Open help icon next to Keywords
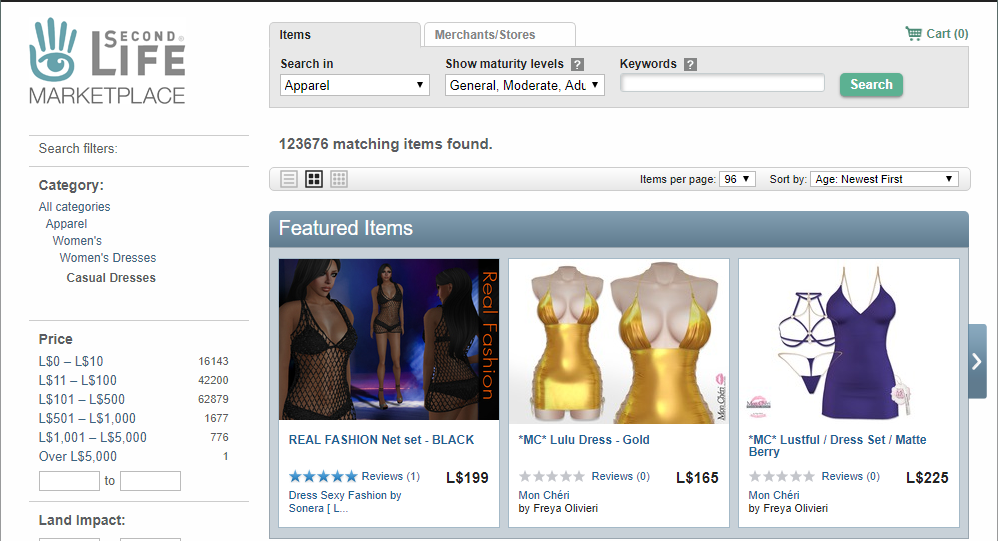 [x=690, y=64]
